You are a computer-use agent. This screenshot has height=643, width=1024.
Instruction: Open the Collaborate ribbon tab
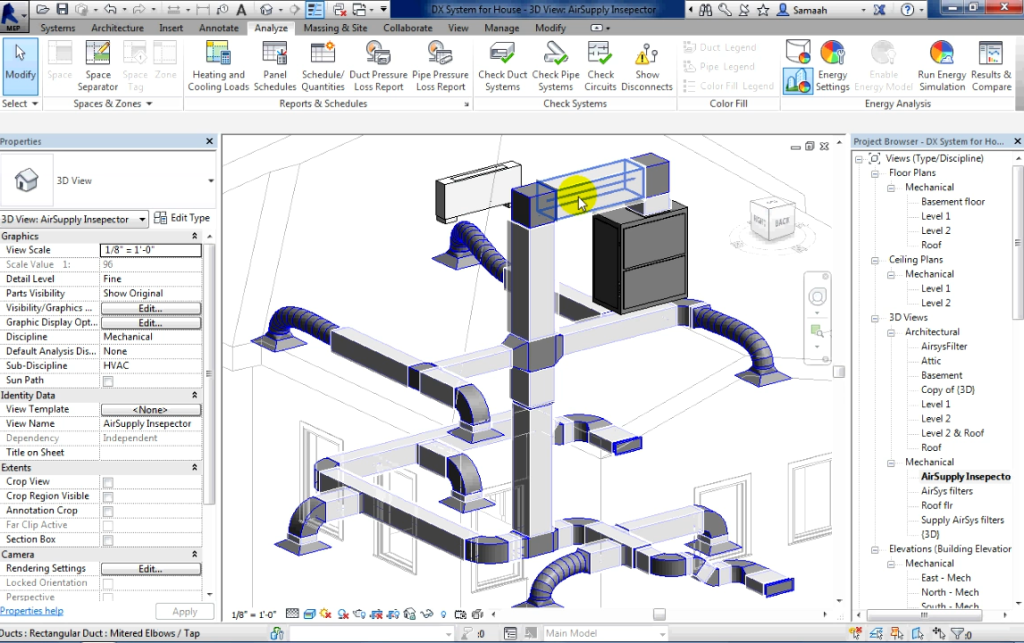[x=408, y=28]
